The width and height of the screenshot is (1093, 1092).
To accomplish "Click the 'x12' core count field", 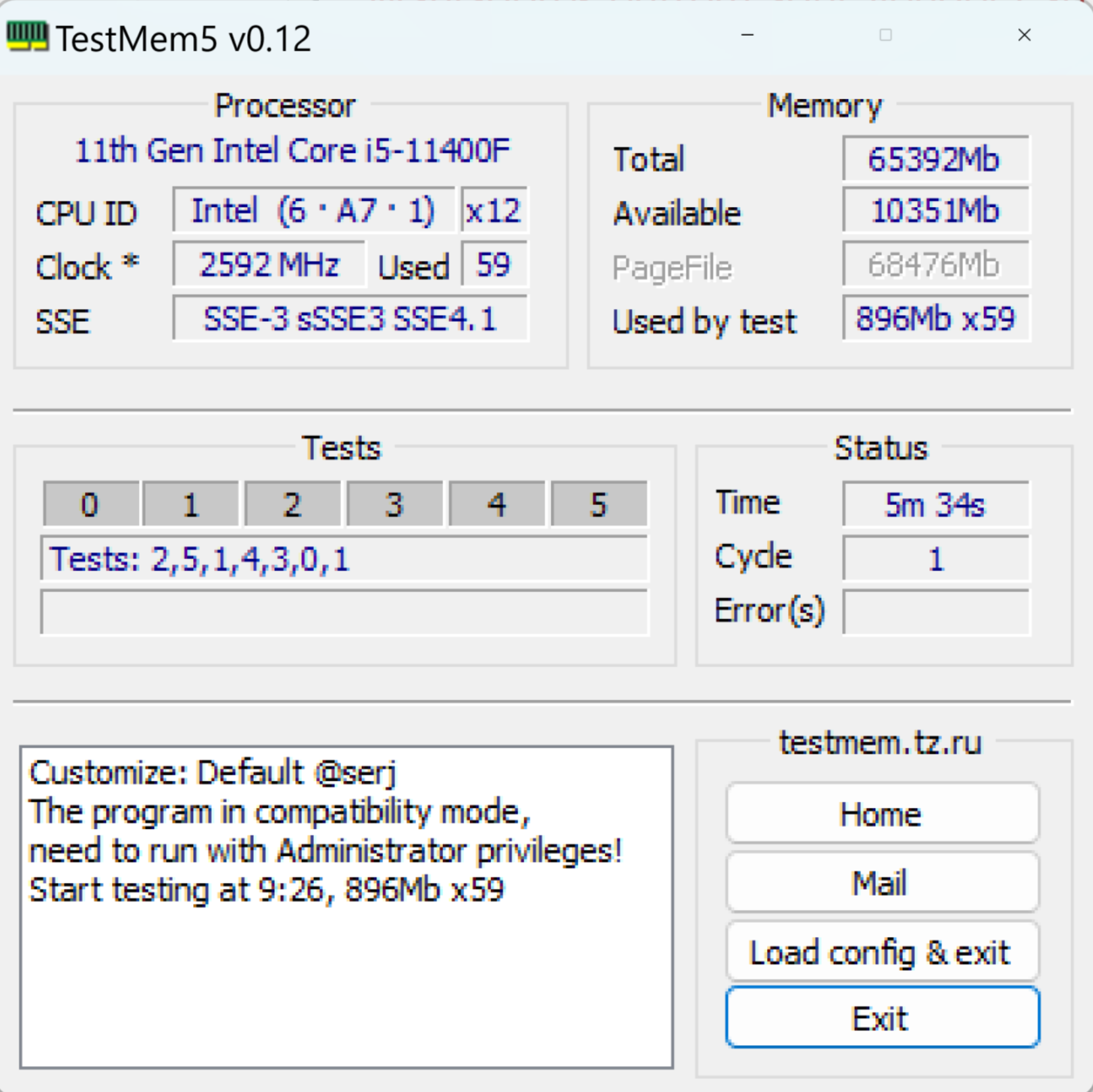I will (494, 210).
